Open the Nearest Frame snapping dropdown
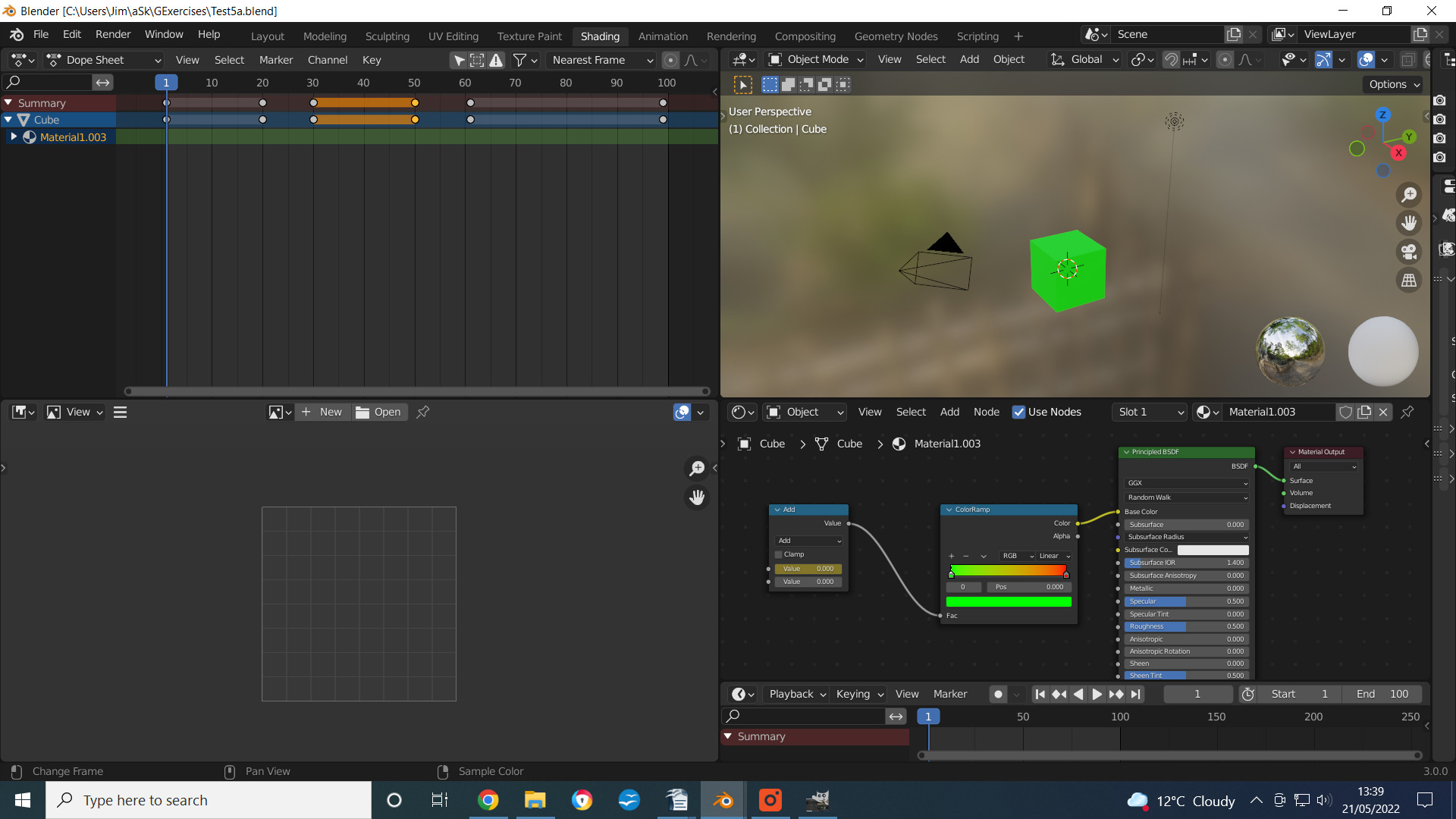 click(x=601, y=60)
